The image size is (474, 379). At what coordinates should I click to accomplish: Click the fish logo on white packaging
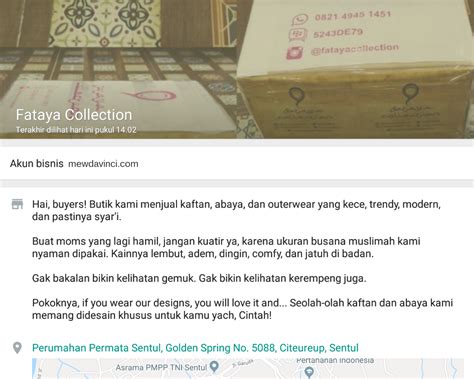[x=149, y=96]
